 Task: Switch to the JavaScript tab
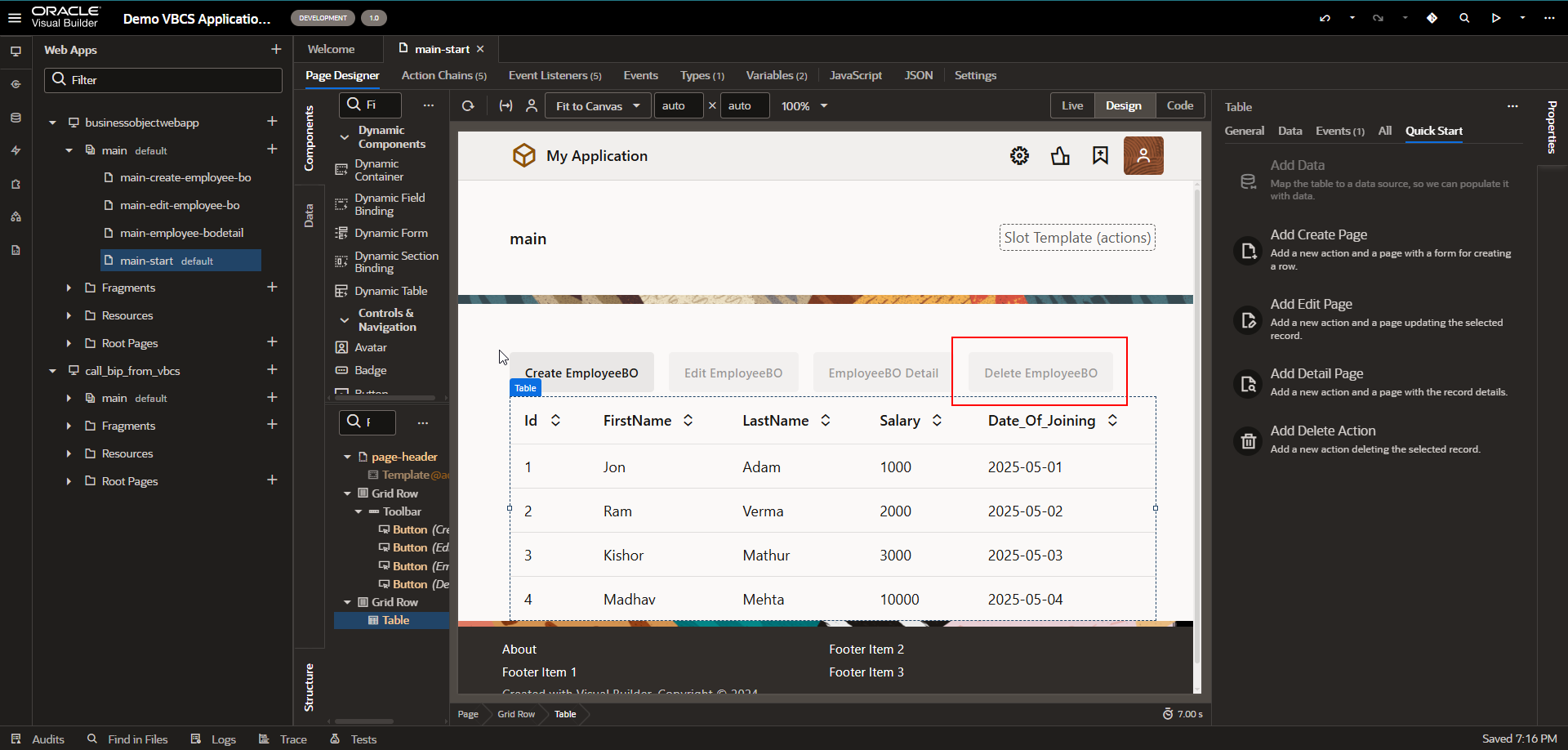855,75
